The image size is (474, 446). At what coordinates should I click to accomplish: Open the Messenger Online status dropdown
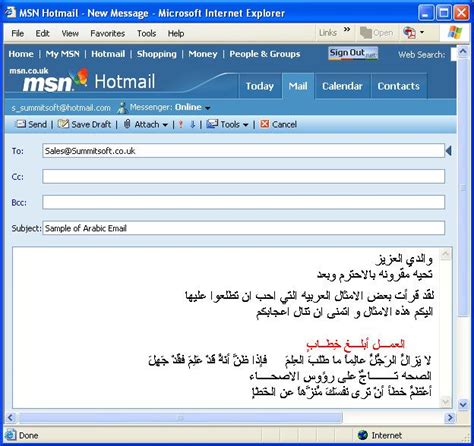[x=208, y=108]
